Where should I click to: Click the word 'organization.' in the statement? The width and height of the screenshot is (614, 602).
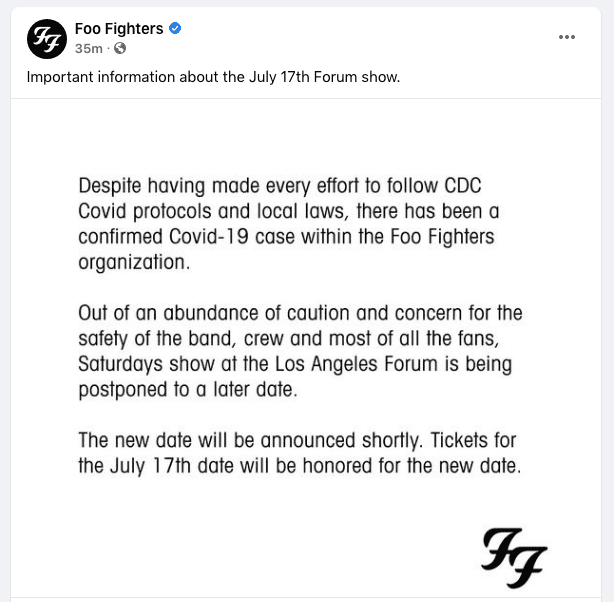coord(134,263)
